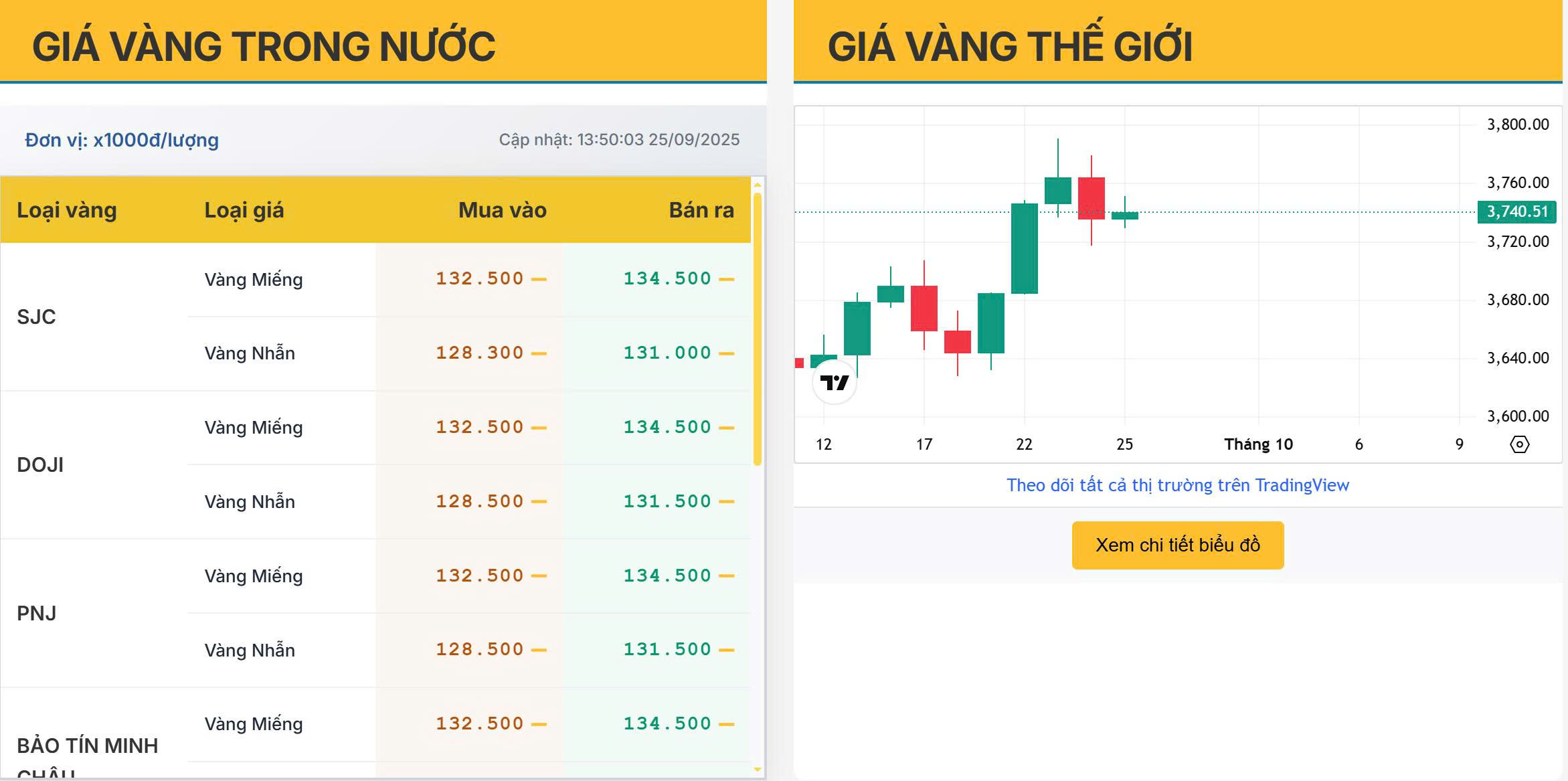Click the dash icon beside SJC Vàng Nhẫn 131.000
The image size is (1568, 781).
click(726, 353)
